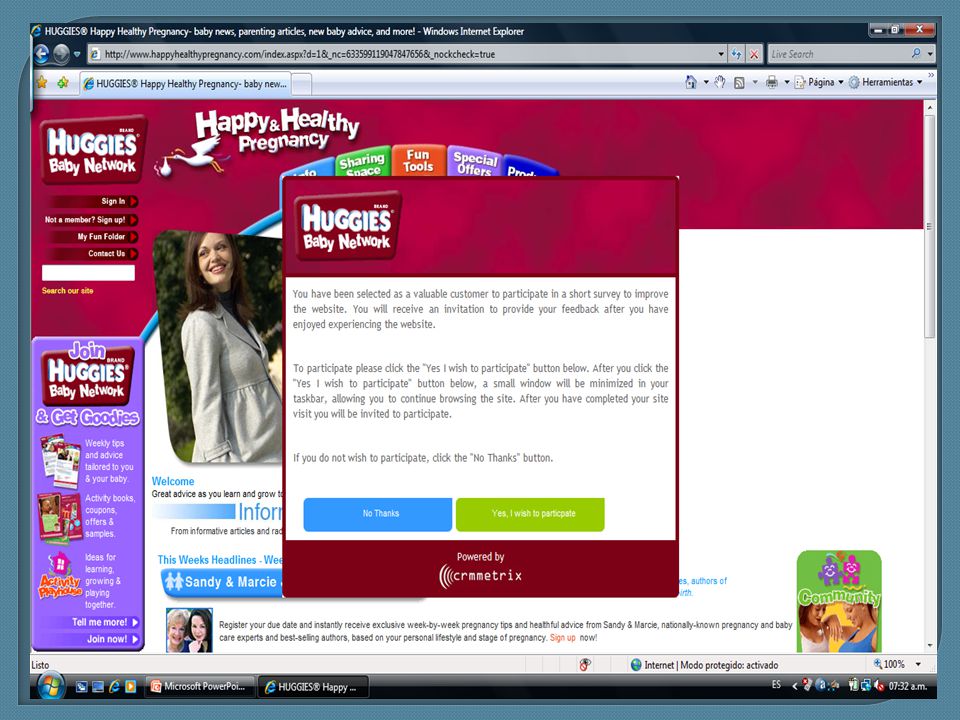The width and height of the screenshot is (960, 720).
Task: Click Yes, I wish to participate button
Action: point(530,514)
